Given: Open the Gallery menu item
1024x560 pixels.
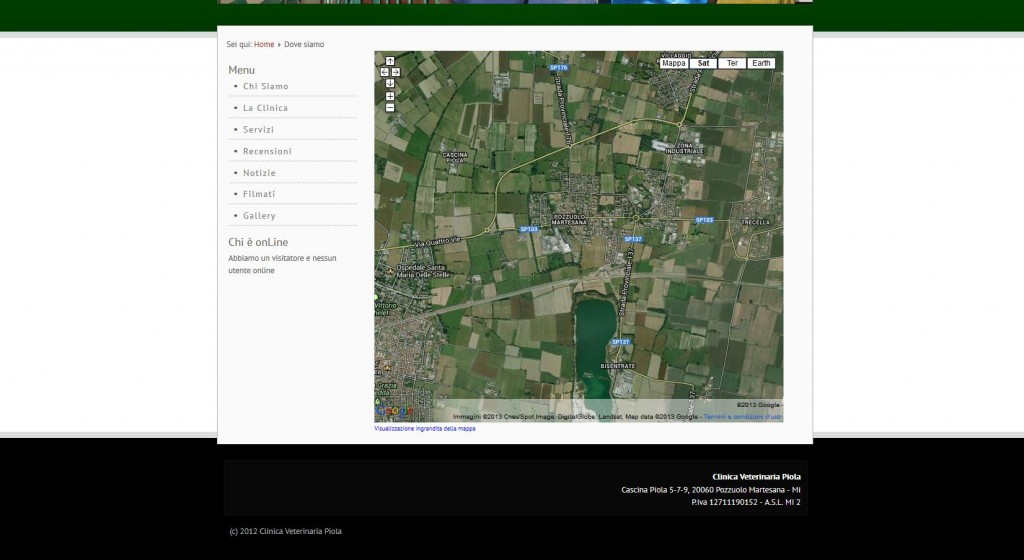Looking at the screenshot, I should pyautogui.click(x=259, y=216).
